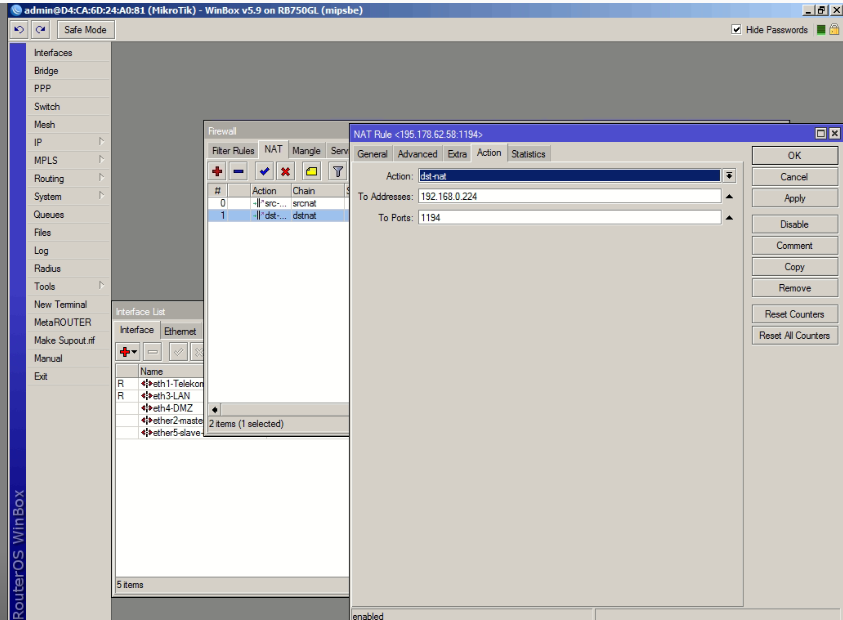The image size is (843, 620).
Task: Click Reset Counters button
Action: coord(794,314)
